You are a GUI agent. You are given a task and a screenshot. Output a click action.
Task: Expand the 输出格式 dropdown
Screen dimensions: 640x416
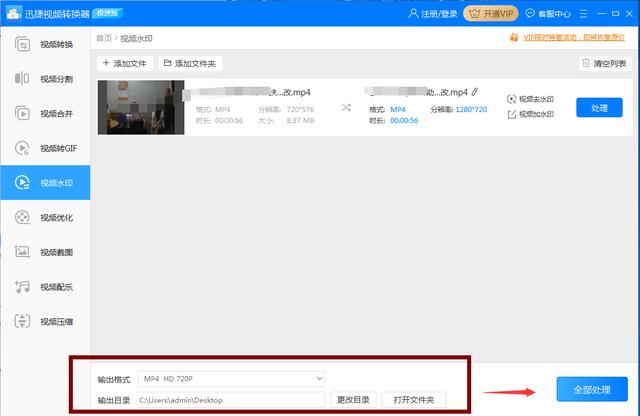(x=231, y=379)
